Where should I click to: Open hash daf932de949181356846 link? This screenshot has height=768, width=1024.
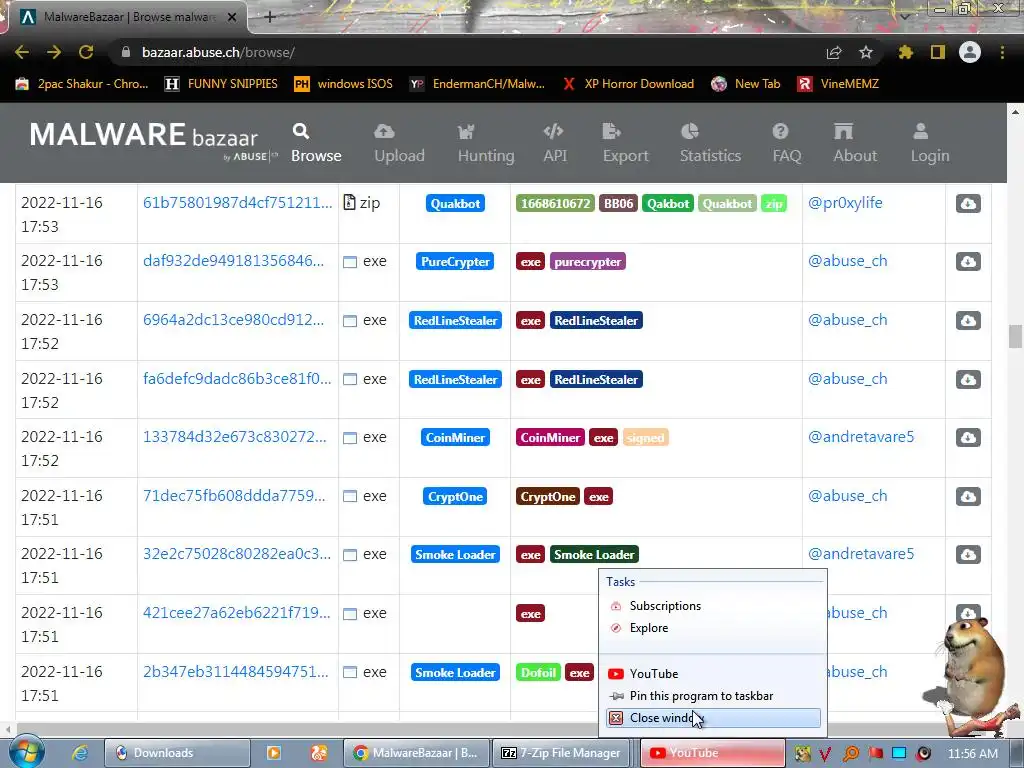(233, 261)
